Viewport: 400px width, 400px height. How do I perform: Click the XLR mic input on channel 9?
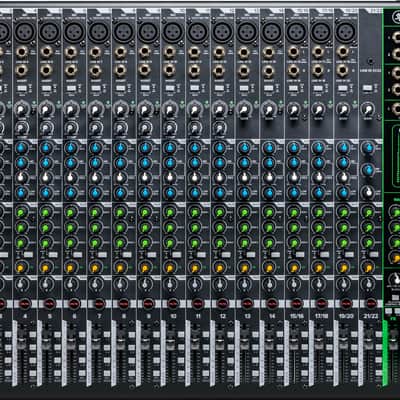click(x=148, y=33)
